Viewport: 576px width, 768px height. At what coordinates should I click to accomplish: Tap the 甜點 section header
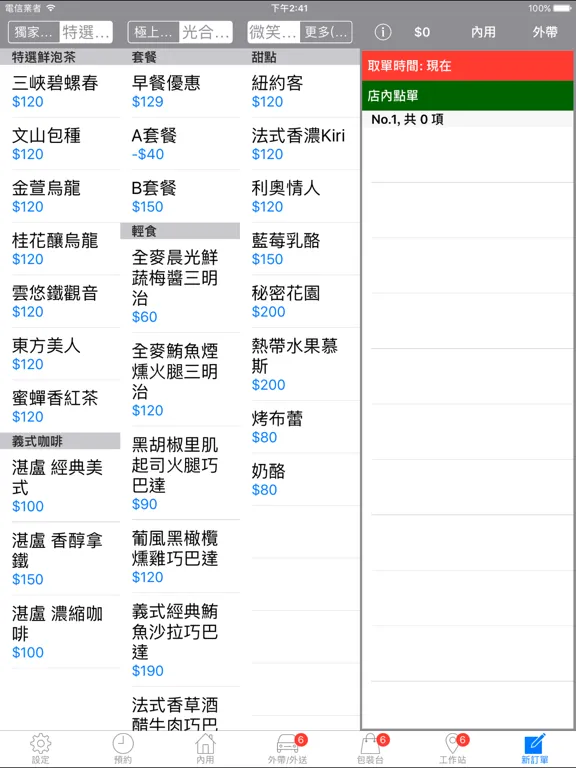coord(300,57)
